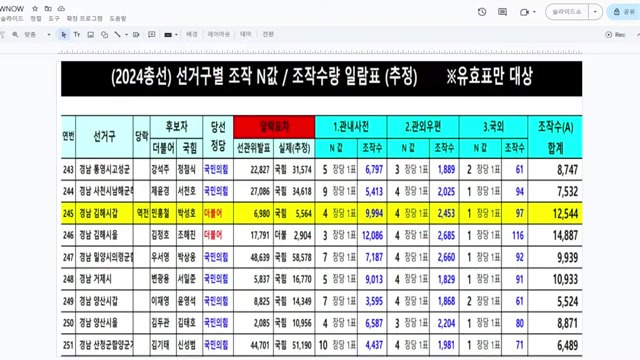Open the comments panel icon

(502, 12)
